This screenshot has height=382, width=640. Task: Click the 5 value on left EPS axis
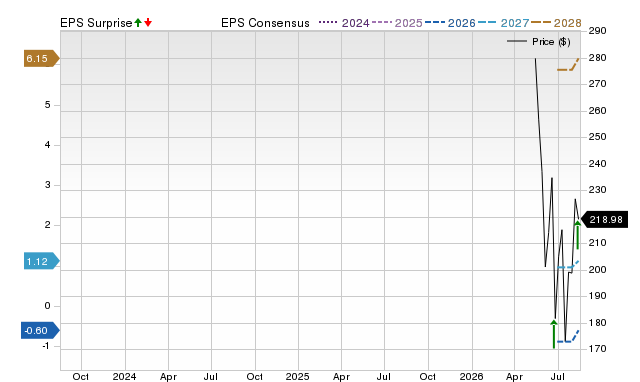47,105
